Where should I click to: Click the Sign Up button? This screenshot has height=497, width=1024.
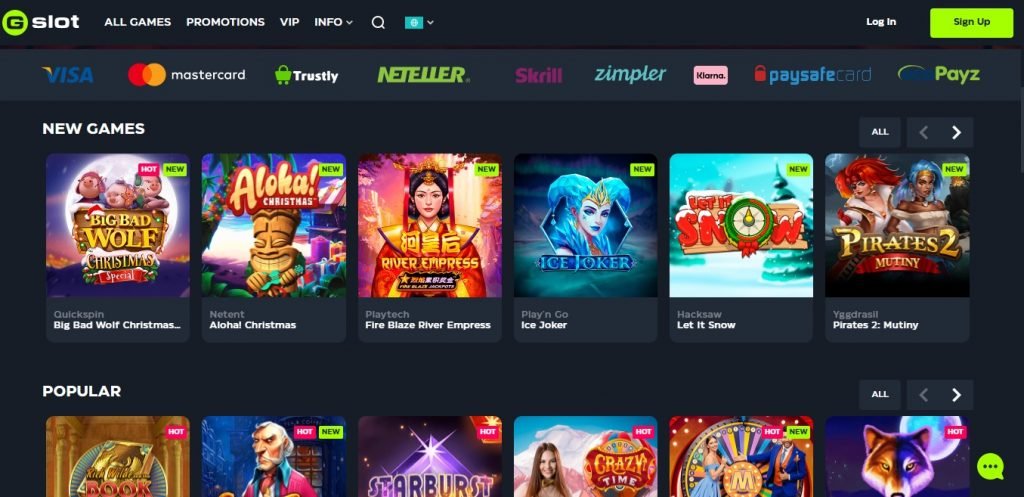click(x=972, y=22)
